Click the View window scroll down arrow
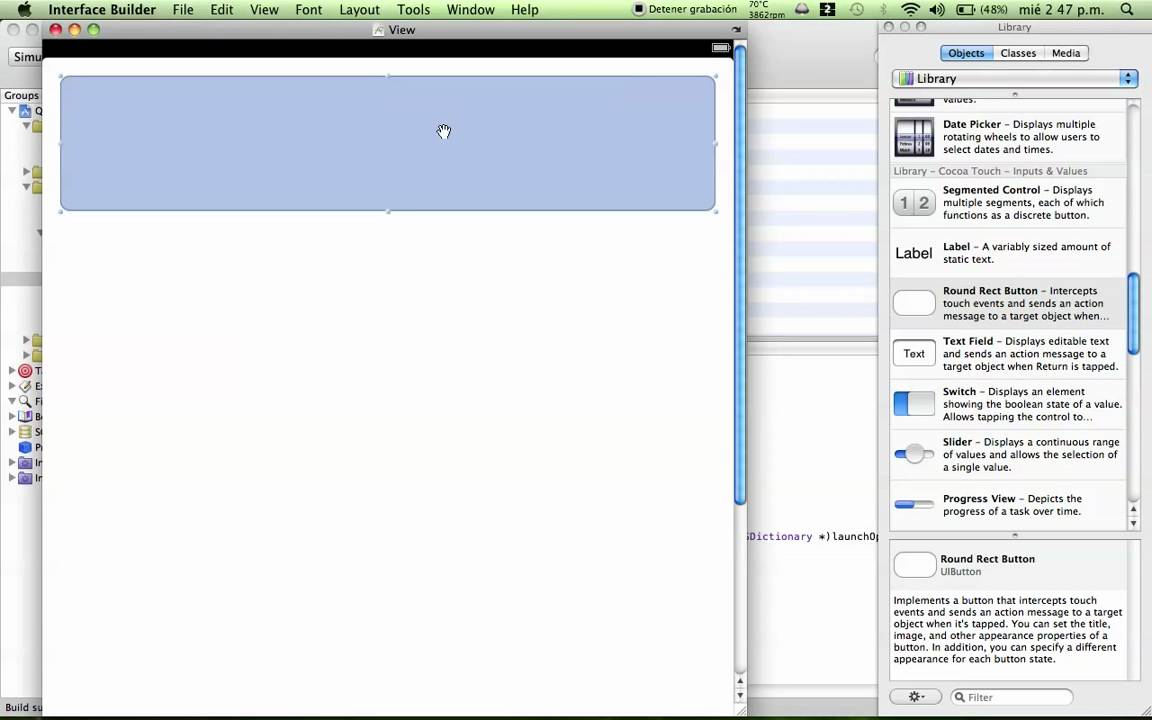This screenshot has height=720, width=1152. click(x=740, y=695)
